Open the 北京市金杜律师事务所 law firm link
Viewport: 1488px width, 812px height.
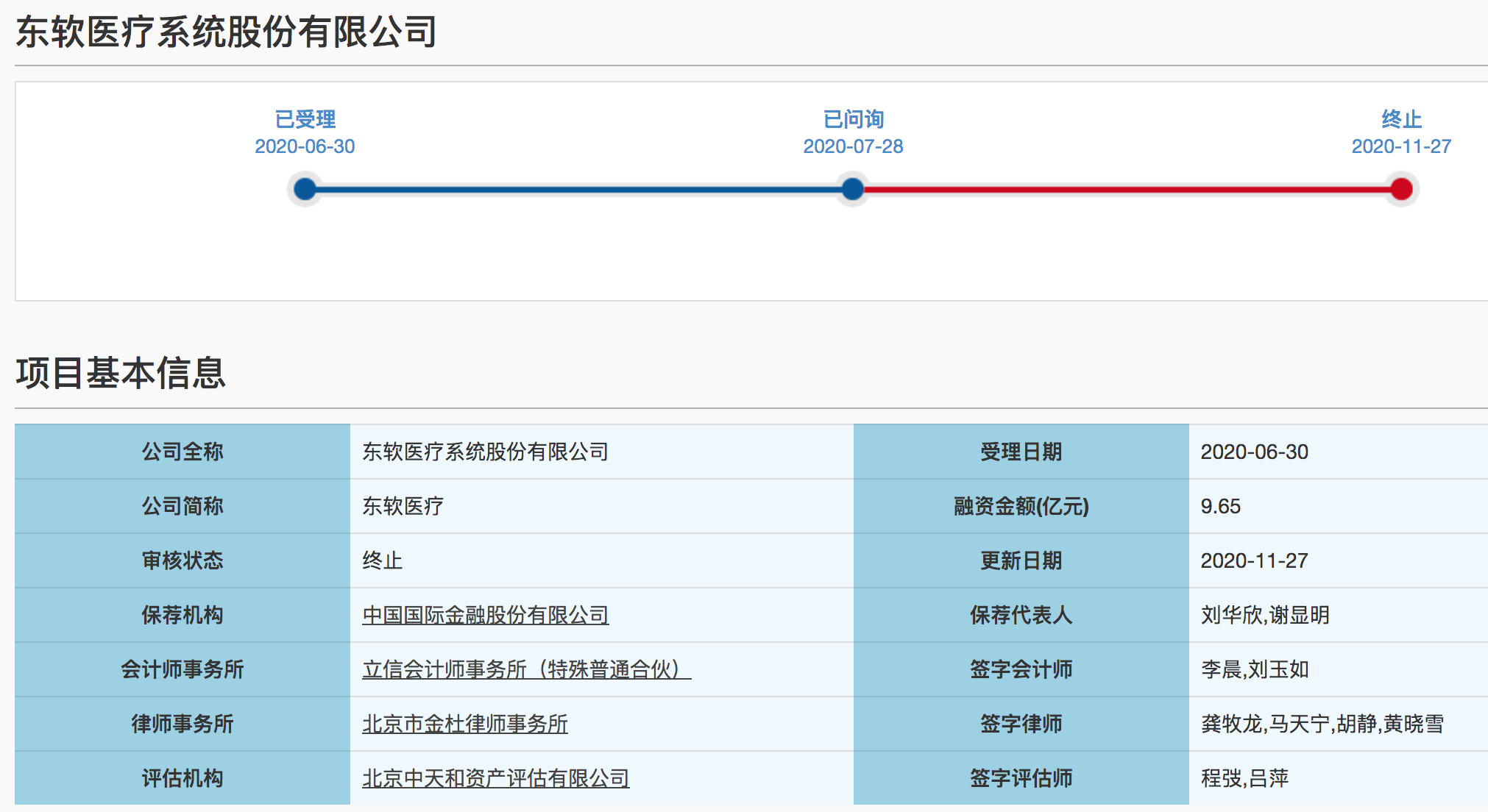tap(465, 724)
